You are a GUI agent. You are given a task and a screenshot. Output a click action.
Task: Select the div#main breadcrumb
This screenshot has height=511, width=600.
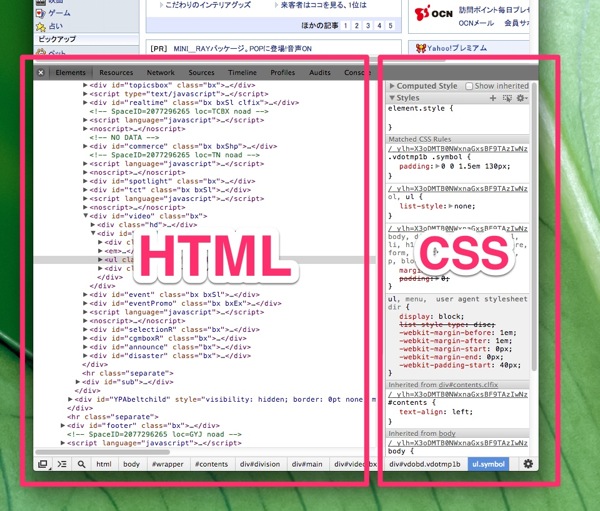point(307,464)
